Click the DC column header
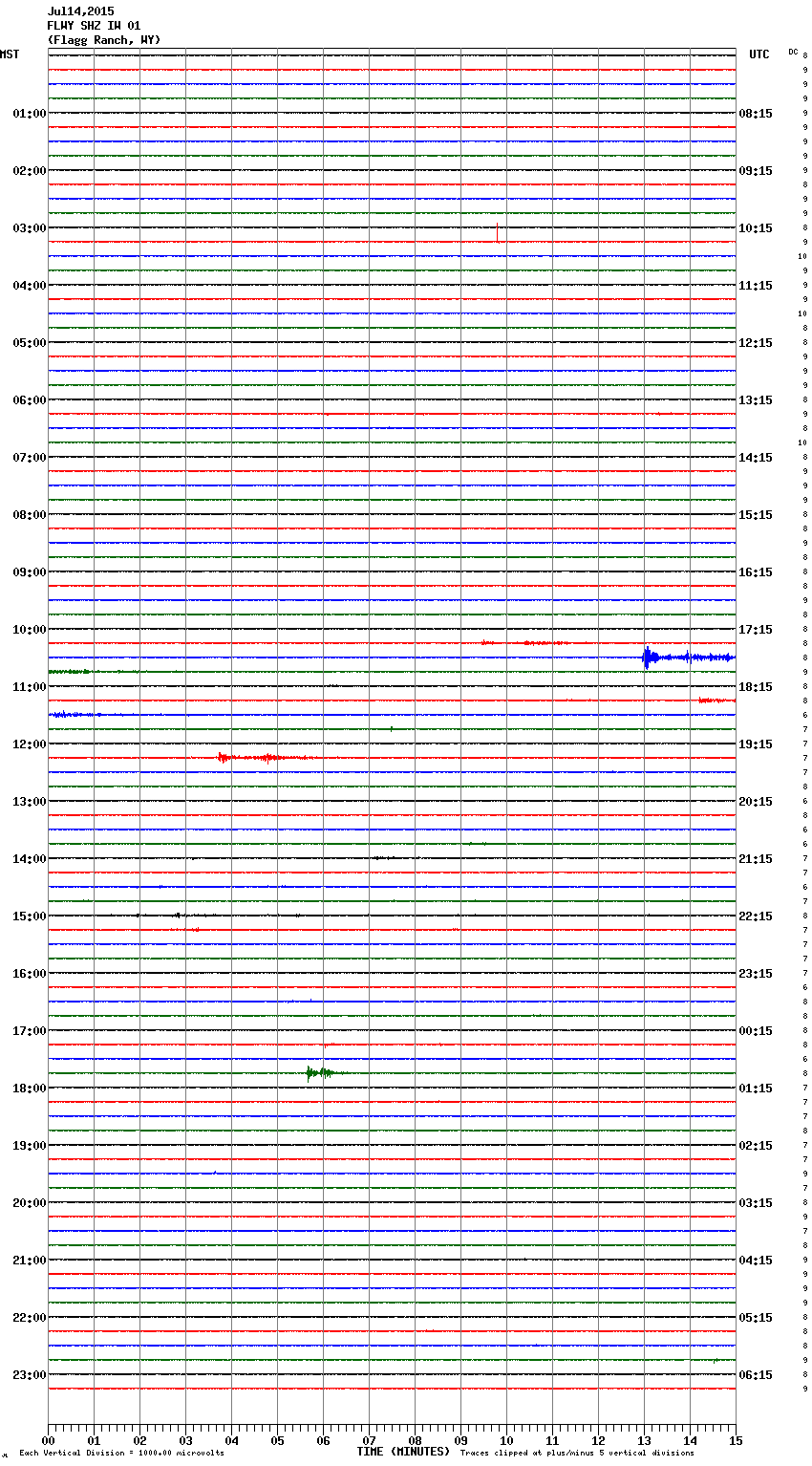812x1466 pixels. [793, 52]
